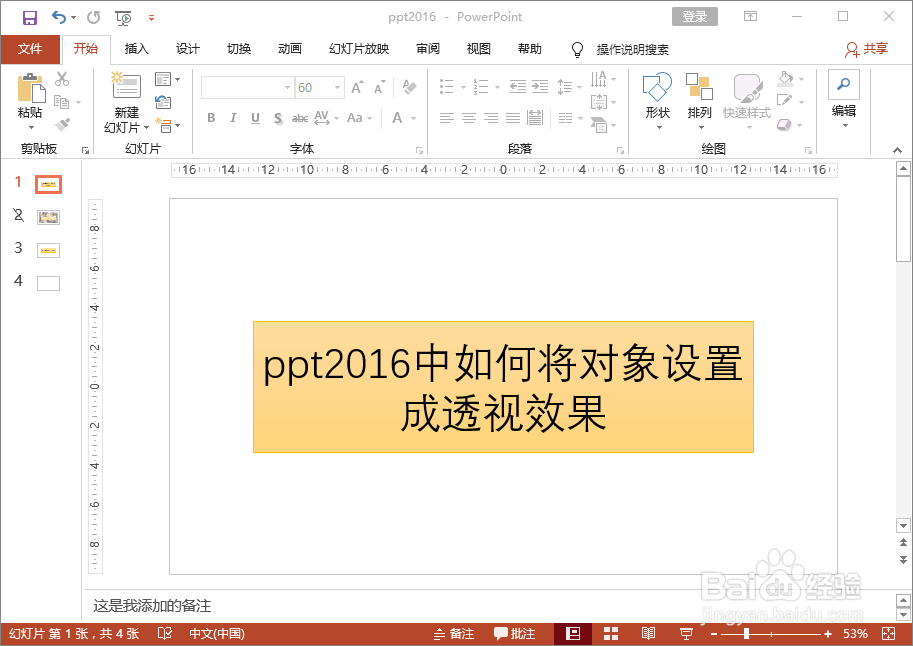
Task: Clear all formatting eraser icon
Action: click(x=409, y=87)
